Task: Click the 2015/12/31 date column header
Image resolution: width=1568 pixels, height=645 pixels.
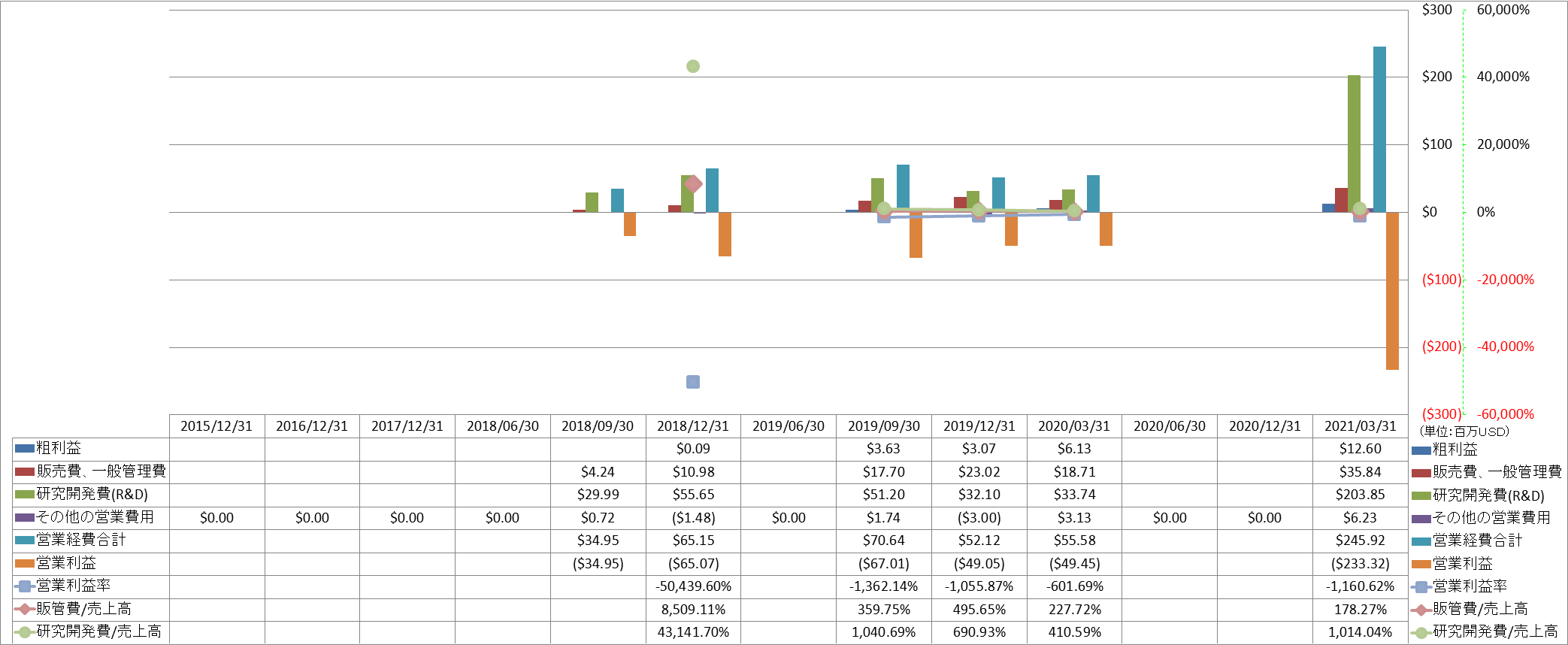Action: pyautogui.click(x=216, y=426)
